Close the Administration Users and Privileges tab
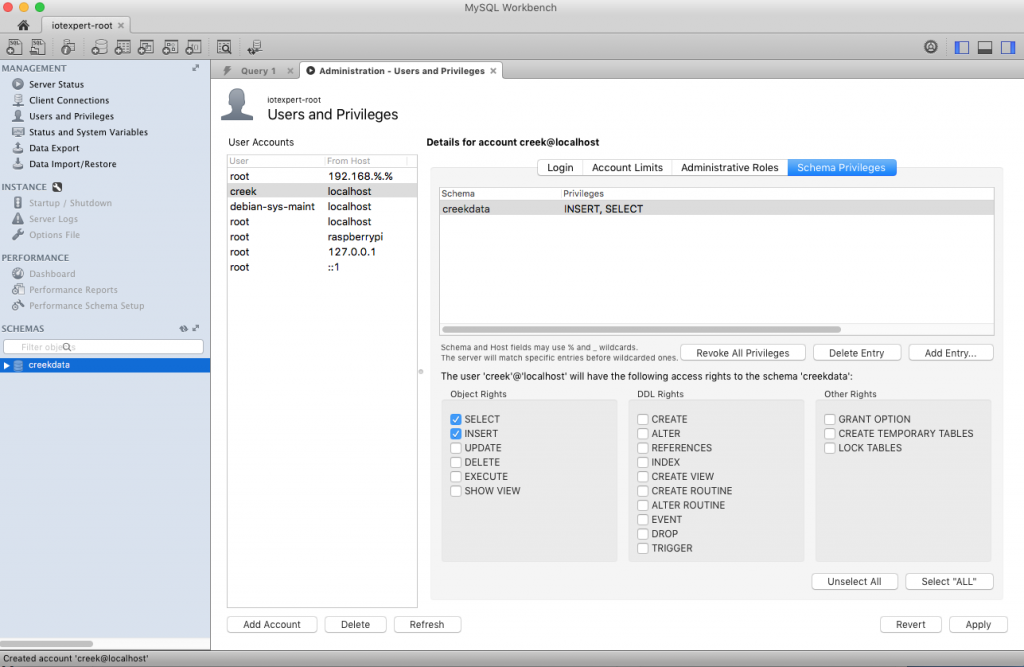Image resolution: width=1024 pixels, height=667 pixels. coord(493,71)
